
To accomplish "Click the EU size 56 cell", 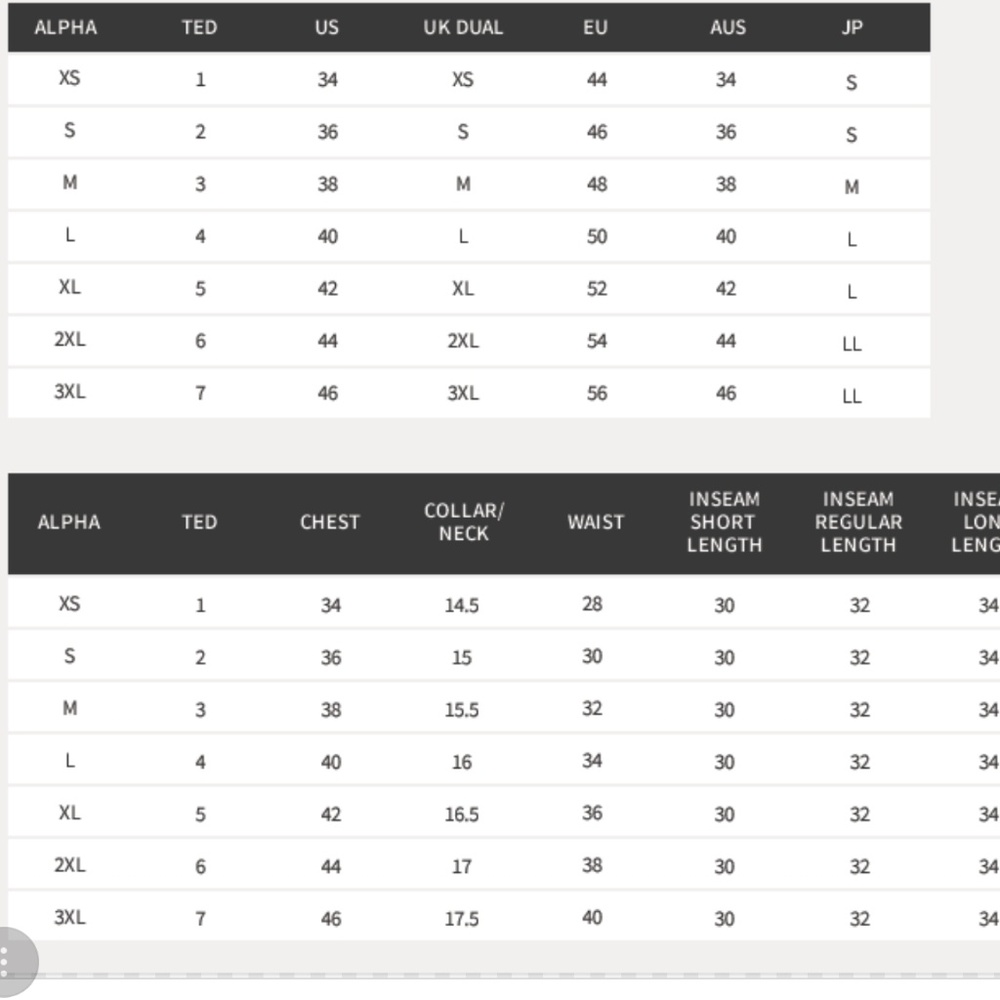I will (x=596, y=393).
